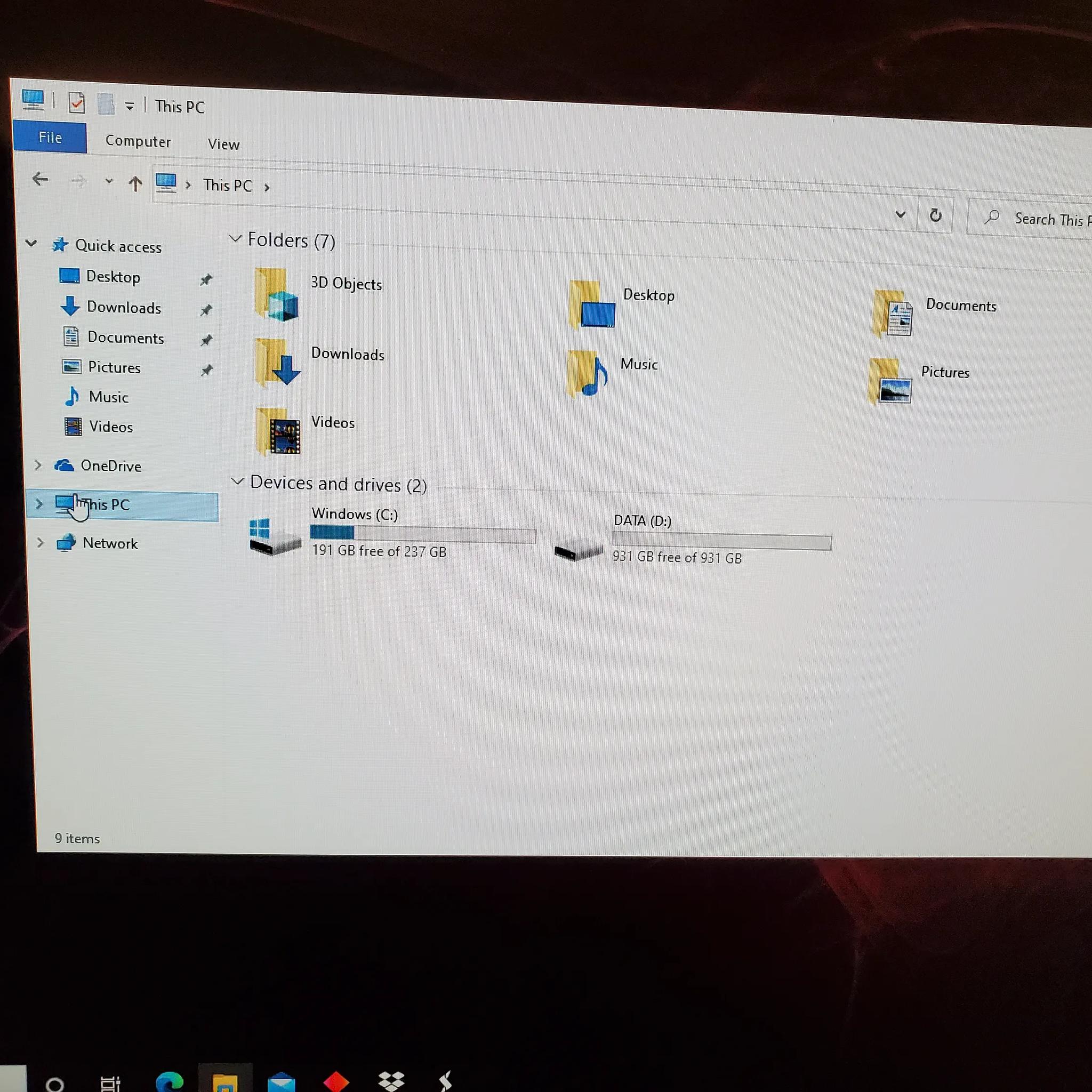Go forward with the Forward arrow
The height and width of the screenshot is (1092, 1092).
[x=78, y=181]
